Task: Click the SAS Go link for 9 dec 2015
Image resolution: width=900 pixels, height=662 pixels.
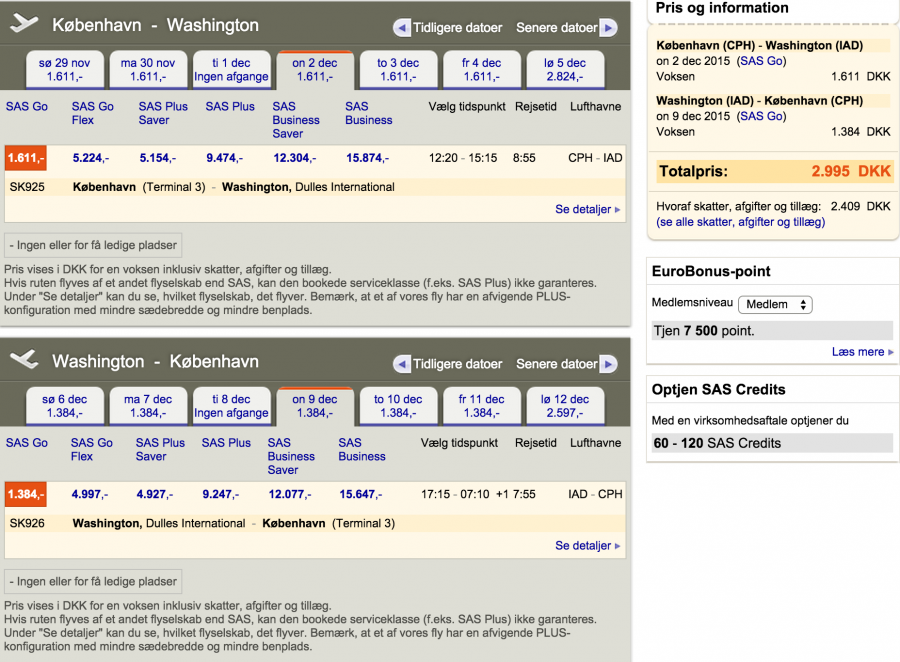Action: point(761,116)
